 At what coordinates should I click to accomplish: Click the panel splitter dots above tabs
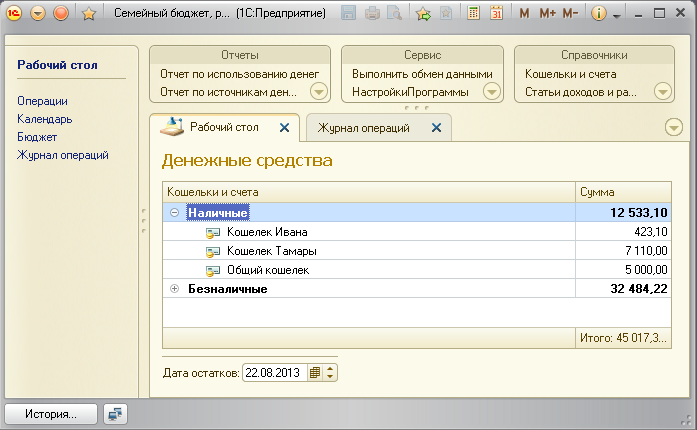point(417,108)
